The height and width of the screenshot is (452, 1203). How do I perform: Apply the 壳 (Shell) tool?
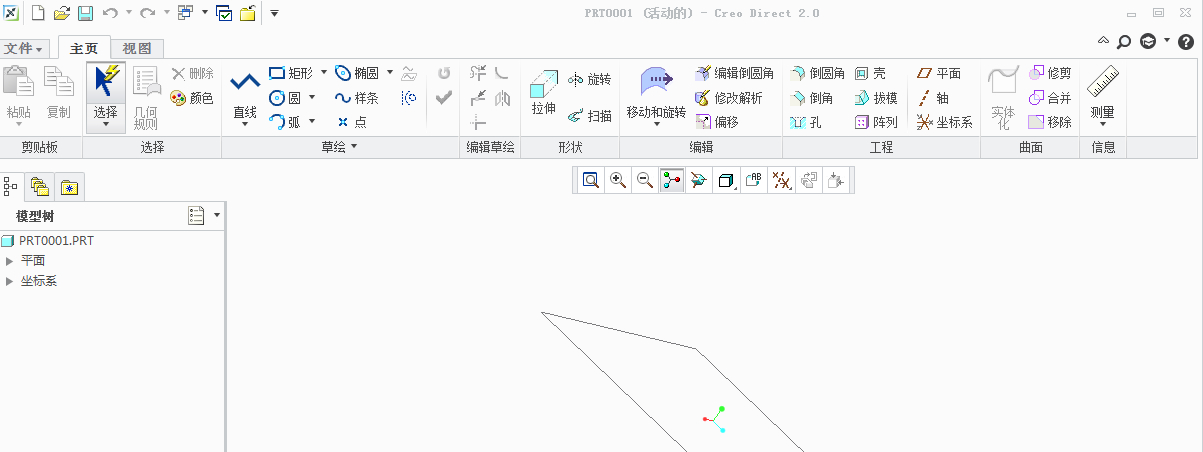(871, 74)
